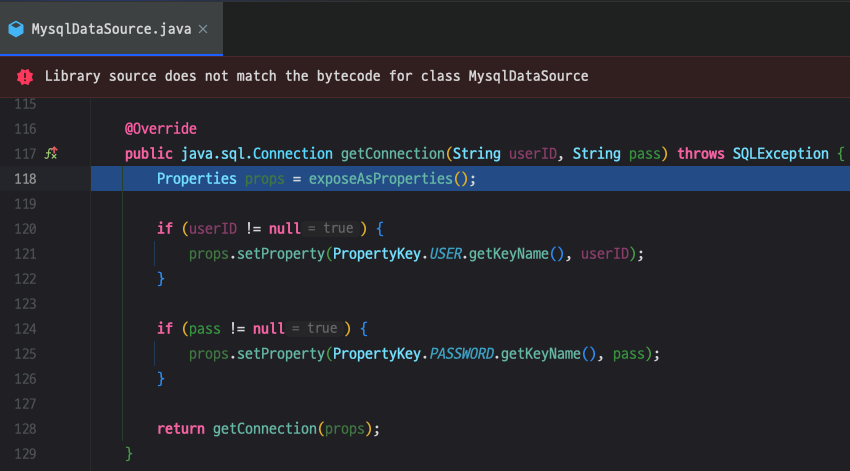Click the class file icon on MysqlDataSource.java tab

[x=16, y=29]
